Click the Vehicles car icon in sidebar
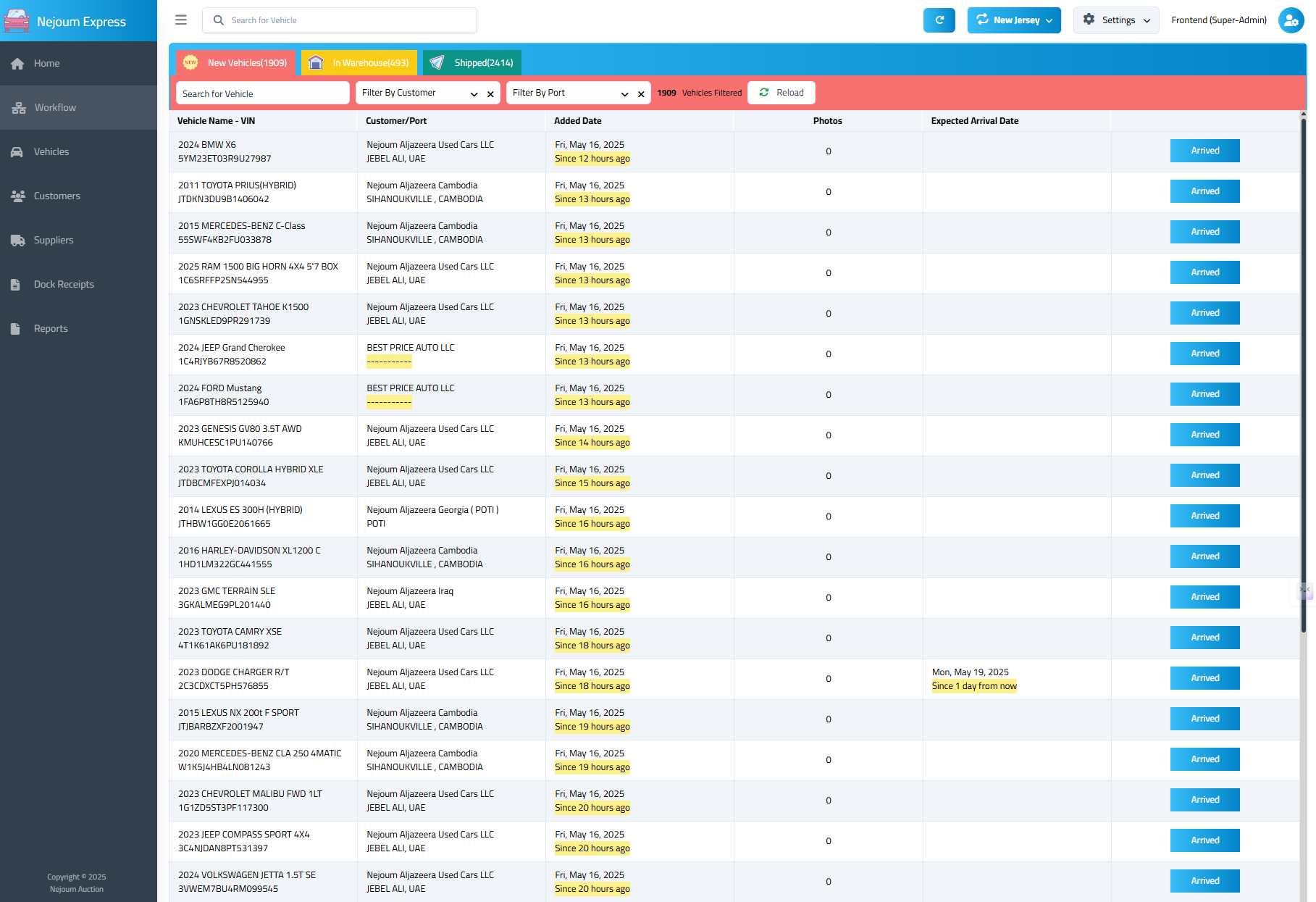The height and width of the screenshot is (902, 1316). [17, 152]
